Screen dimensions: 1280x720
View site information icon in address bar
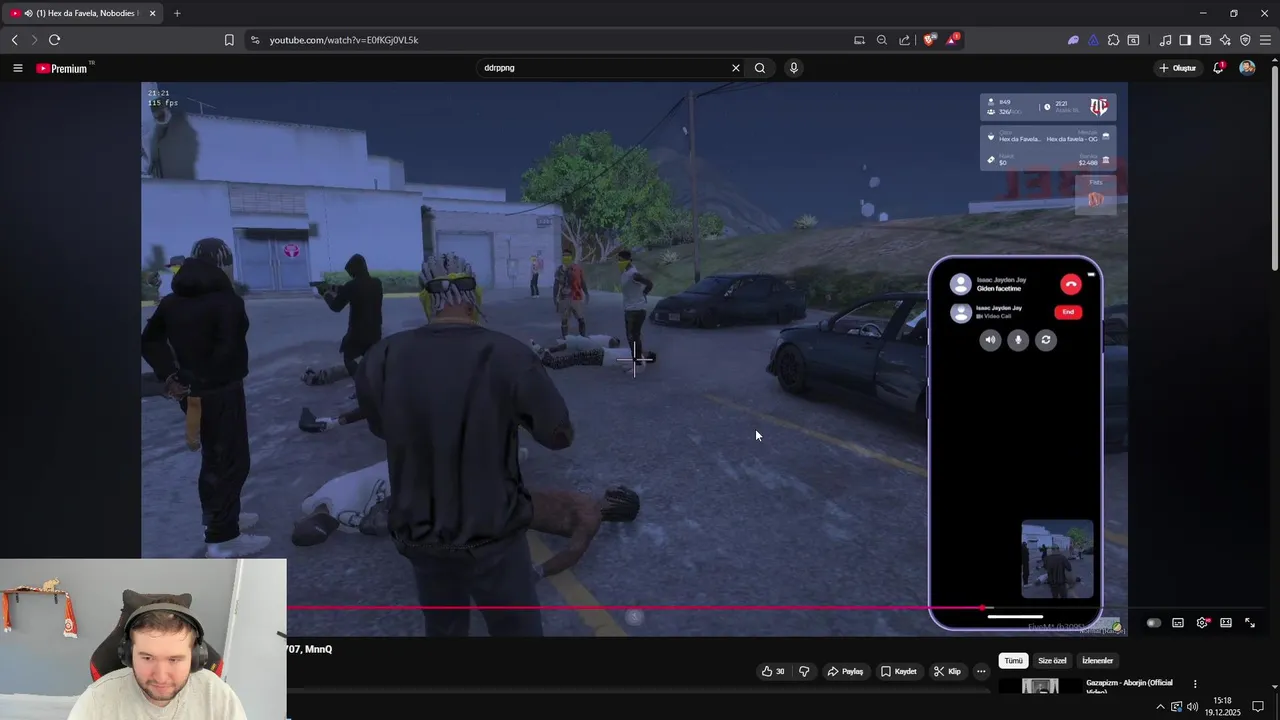pos(255,40)
